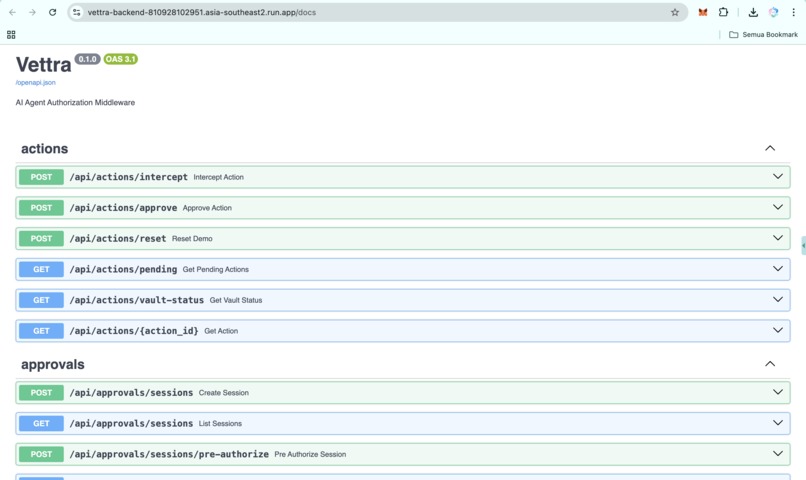Click the /api/actions/vault-status path
806x480 pixels.
point(137,300)
